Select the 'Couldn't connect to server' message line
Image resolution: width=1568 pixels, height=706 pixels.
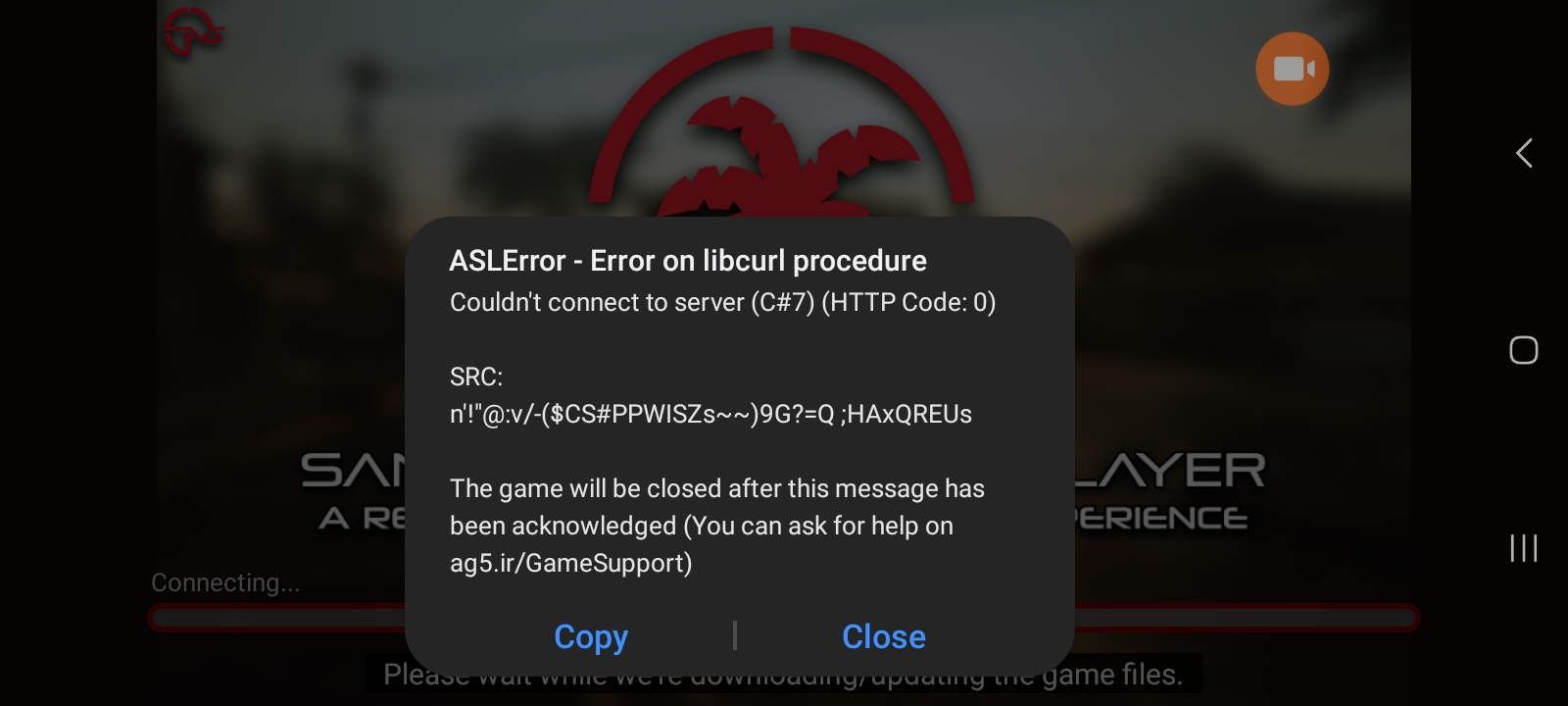coord(723,302)
